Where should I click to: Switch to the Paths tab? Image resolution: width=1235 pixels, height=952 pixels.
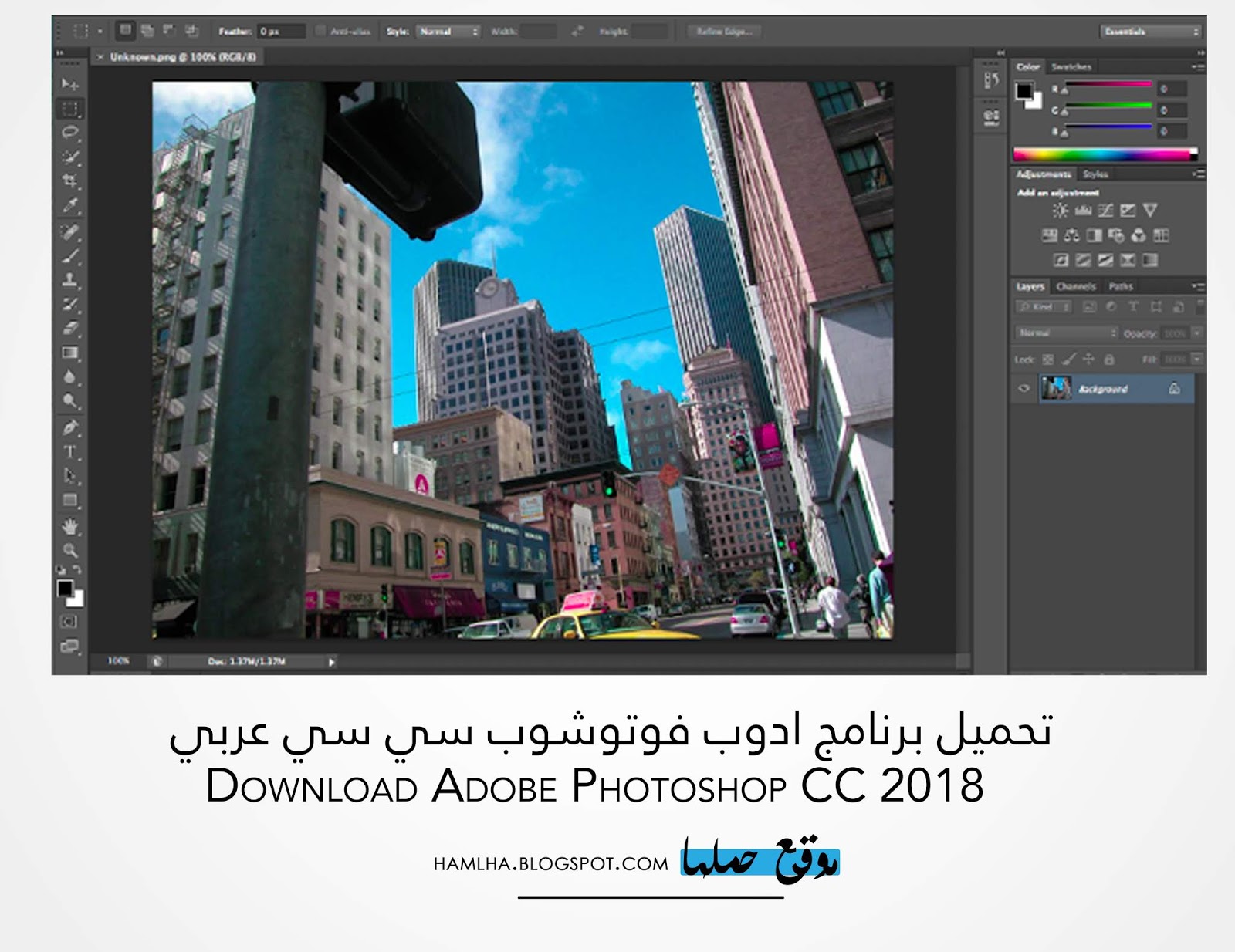pyautogui.click(x=1121, y=286)
